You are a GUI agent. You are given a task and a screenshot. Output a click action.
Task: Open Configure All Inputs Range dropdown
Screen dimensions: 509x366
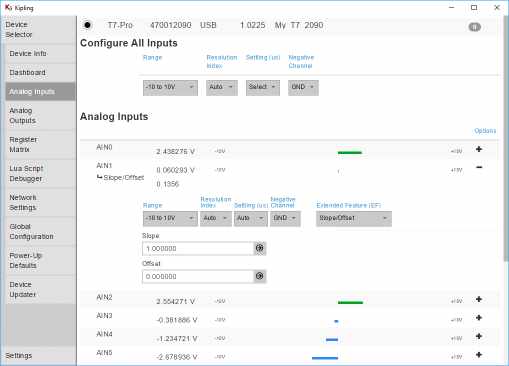[x=170, y=87]
